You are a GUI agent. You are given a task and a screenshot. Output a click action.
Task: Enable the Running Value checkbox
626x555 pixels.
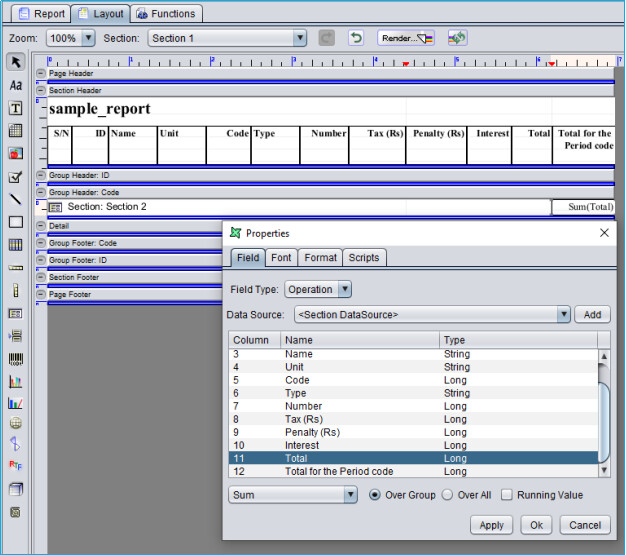pos(508,495)
